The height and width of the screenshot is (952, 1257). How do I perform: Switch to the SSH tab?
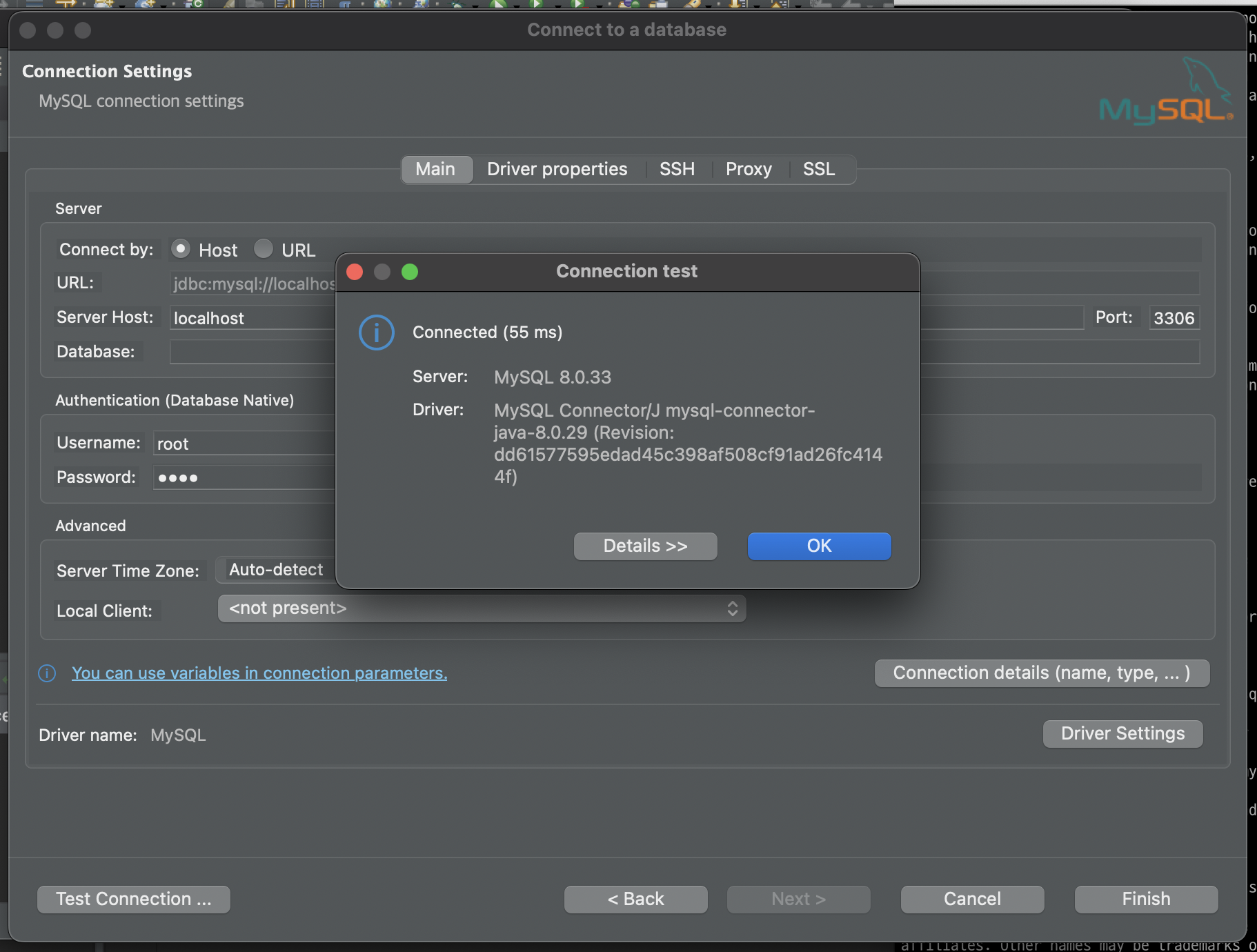[677, 169]
